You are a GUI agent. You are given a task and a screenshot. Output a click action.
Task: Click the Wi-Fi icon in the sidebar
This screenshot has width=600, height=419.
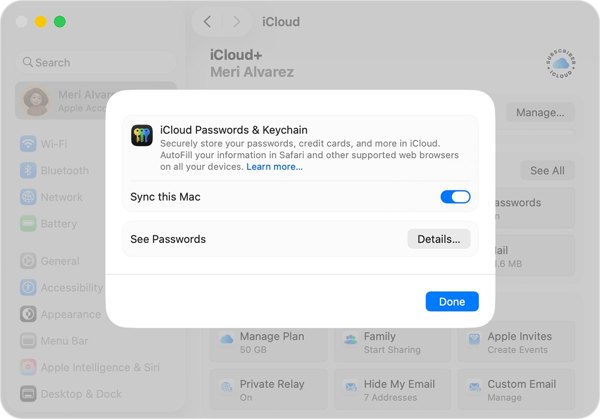coord(28,144)
